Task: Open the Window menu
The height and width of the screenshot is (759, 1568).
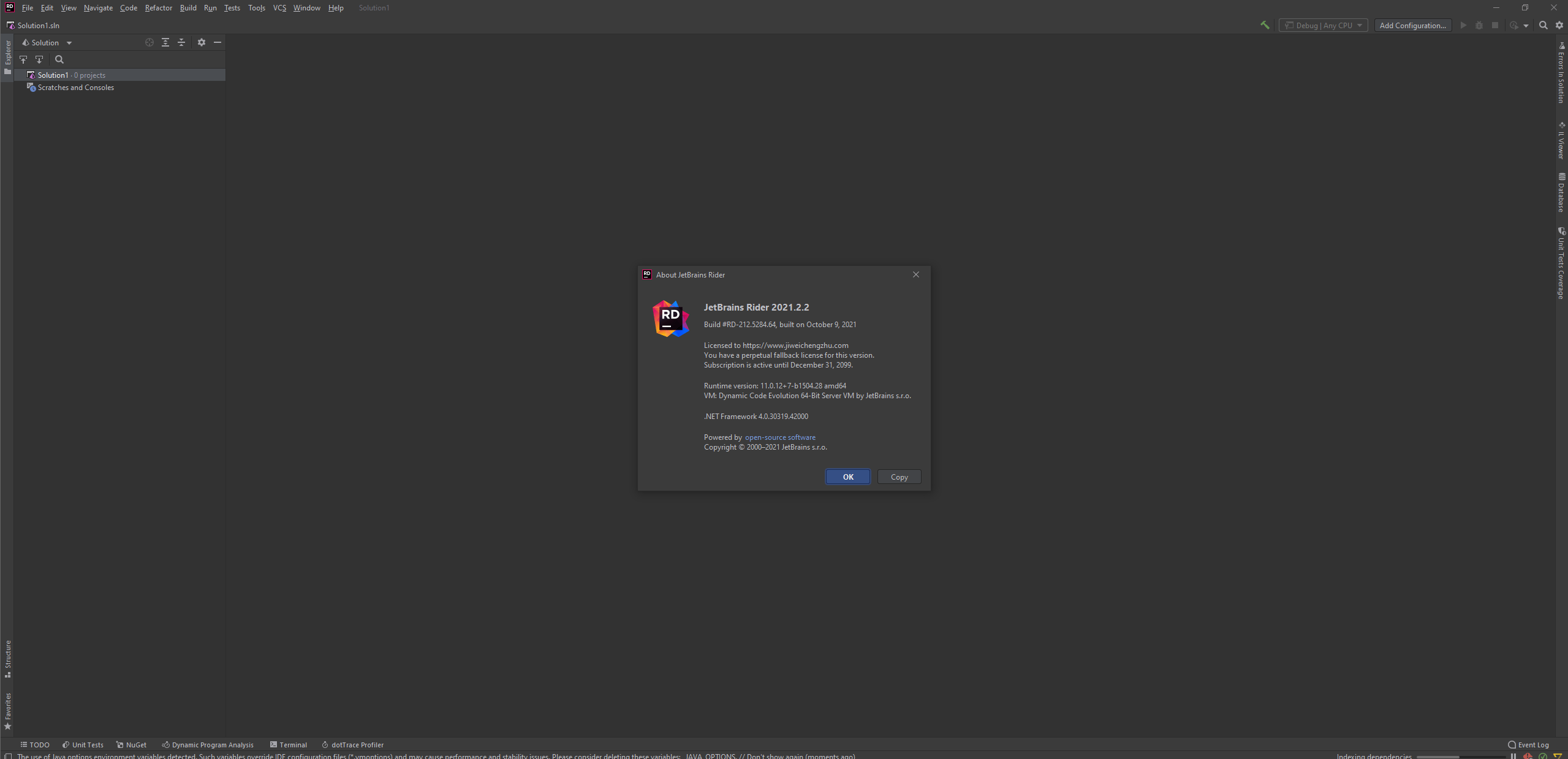Action: click(306, 8)
